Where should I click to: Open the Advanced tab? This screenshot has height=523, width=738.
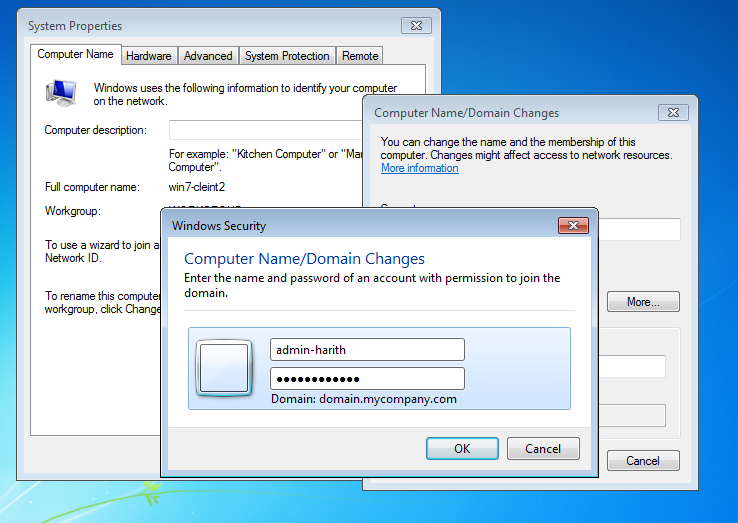click(208, 56)
